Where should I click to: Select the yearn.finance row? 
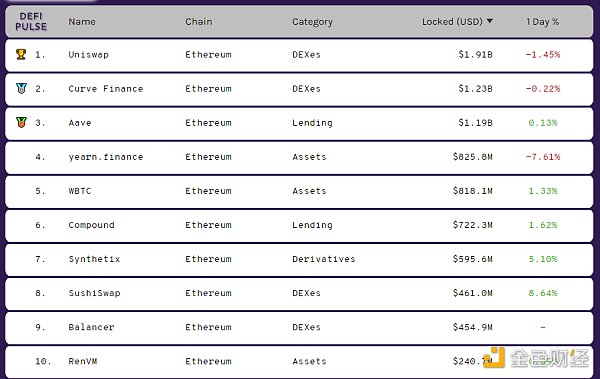[x=299, y=157]
